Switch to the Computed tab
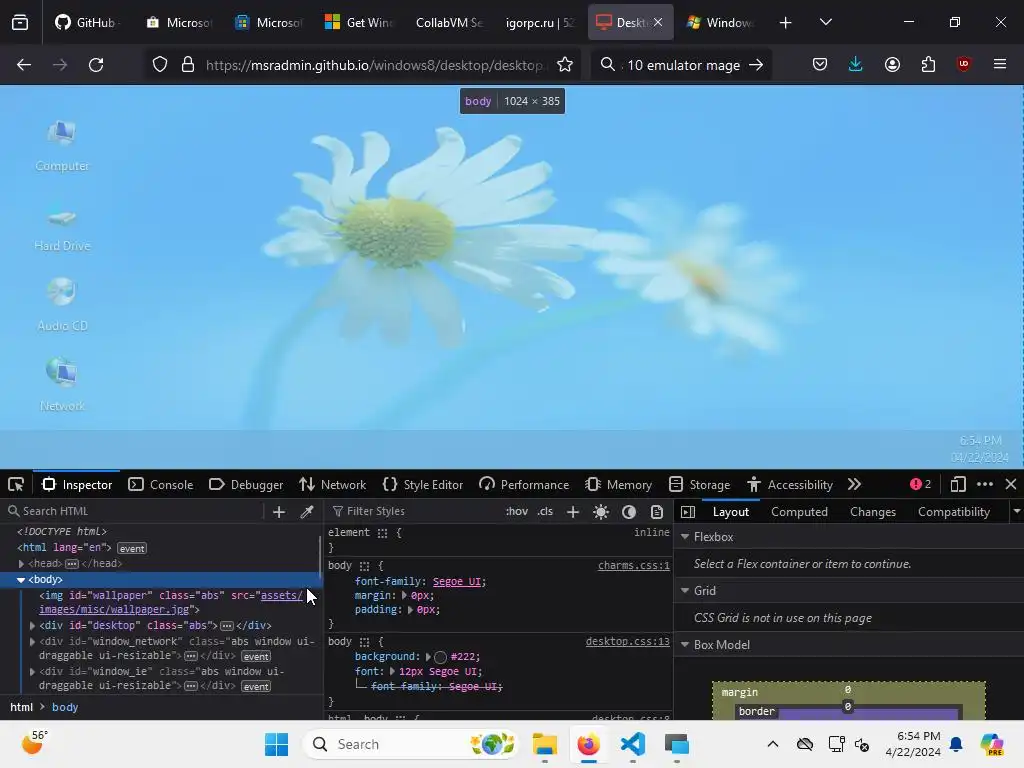This screenshot has width=1024, height=768. click(x=799, y=512)
